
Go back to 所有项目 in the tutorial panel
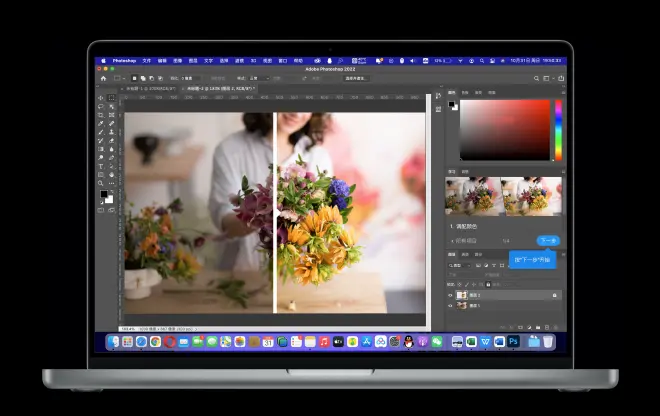coord(464,241)
